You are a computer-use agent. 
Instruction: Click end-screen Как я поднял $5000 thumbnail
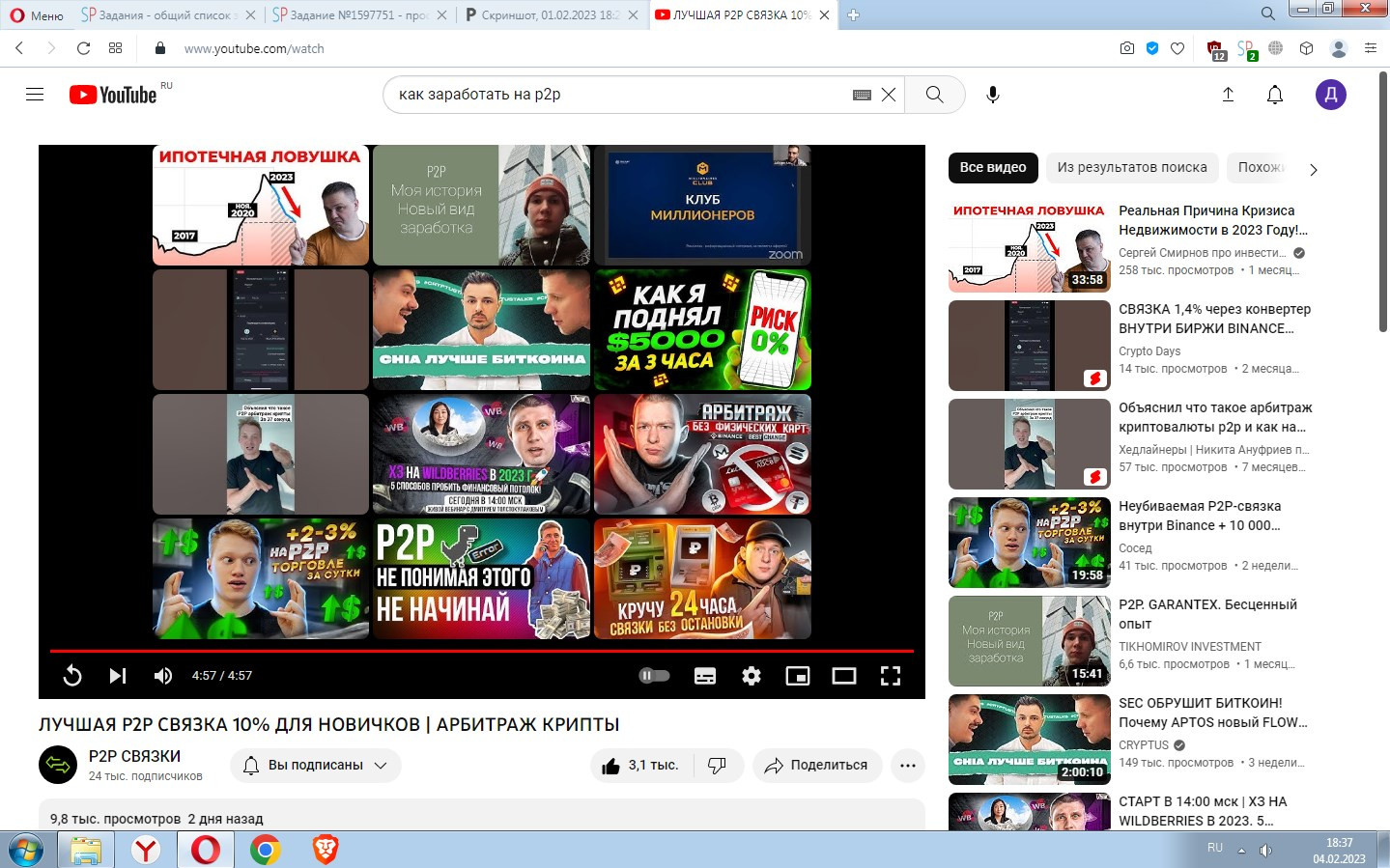[702, 329]
